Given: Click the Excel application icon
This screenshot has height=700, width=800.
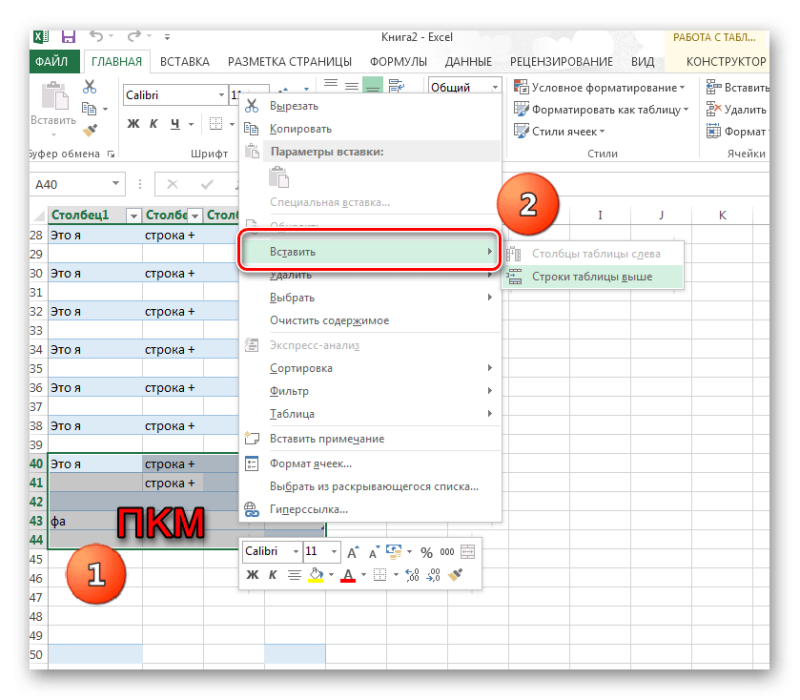Looking at the screenshot, I should 41,37.
